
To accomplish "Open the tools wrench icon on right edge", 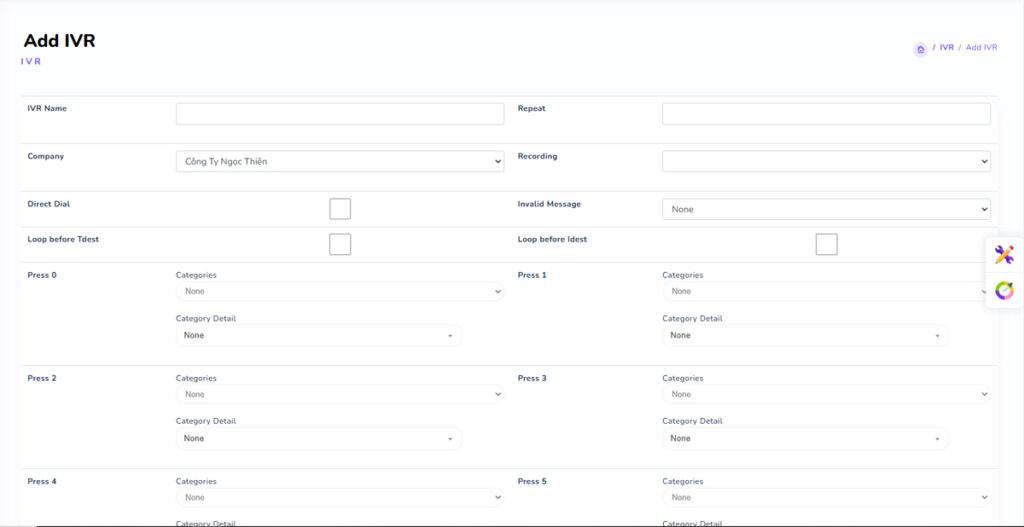I will click(x=1004, y=255).
